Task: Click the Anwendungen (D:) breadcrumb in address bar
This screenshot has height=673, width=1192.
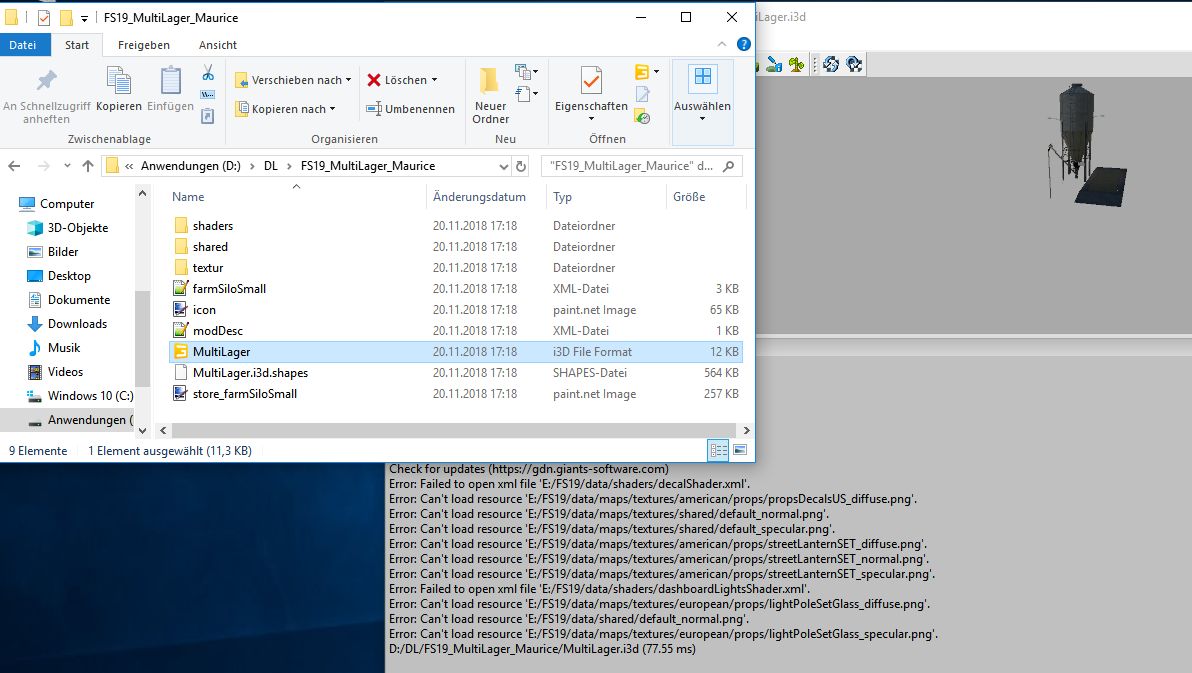Action: coord(191,166)
